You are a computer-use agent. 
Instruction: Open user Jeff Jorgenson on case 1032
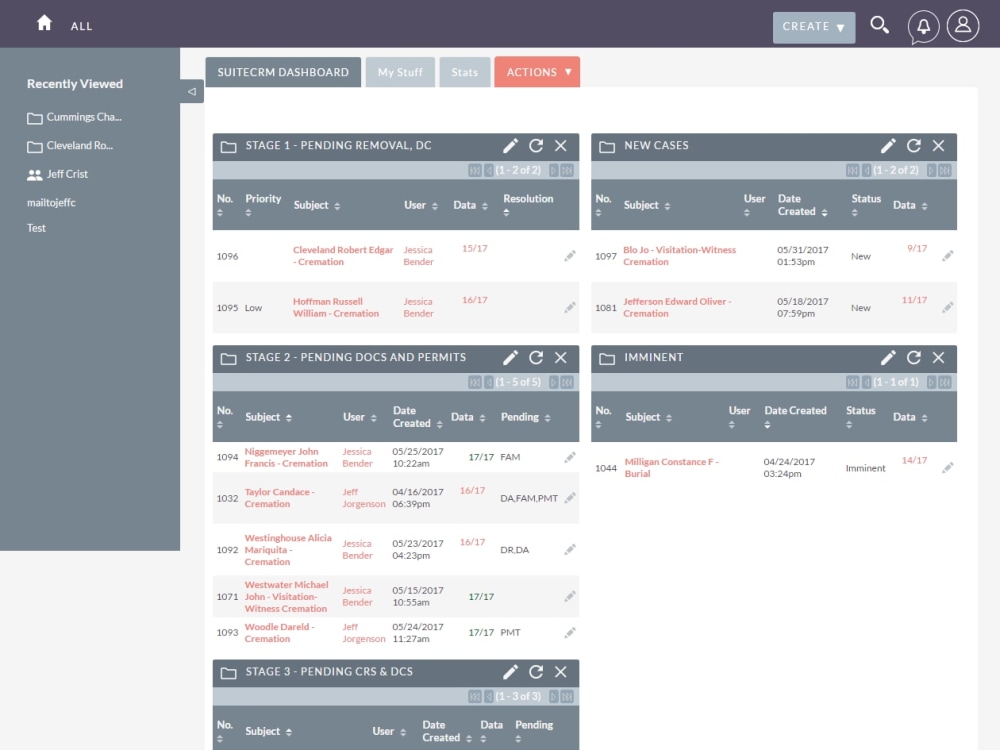tap(364, 497)
